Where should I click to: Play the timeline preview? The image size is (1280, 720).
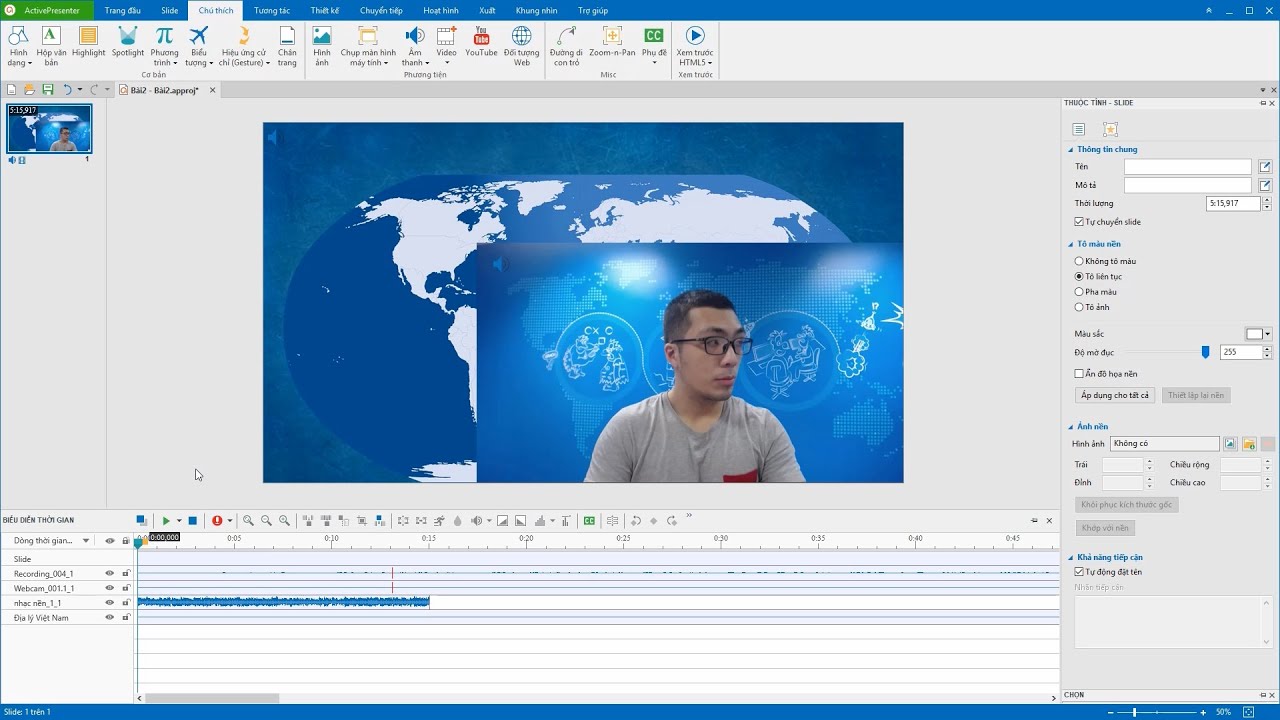[x=166, y=520]
